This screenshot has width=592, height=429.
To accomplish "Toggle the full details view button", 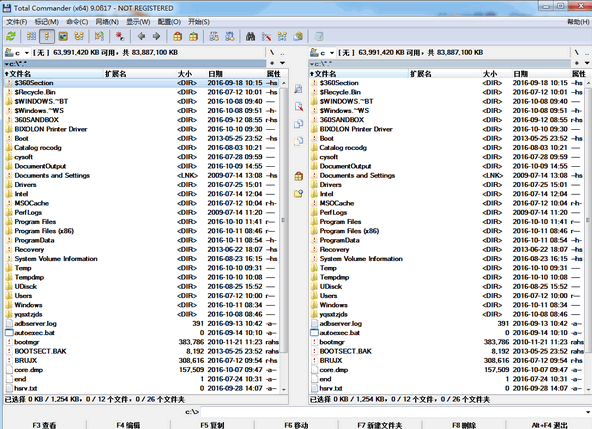I will (47, 36).
